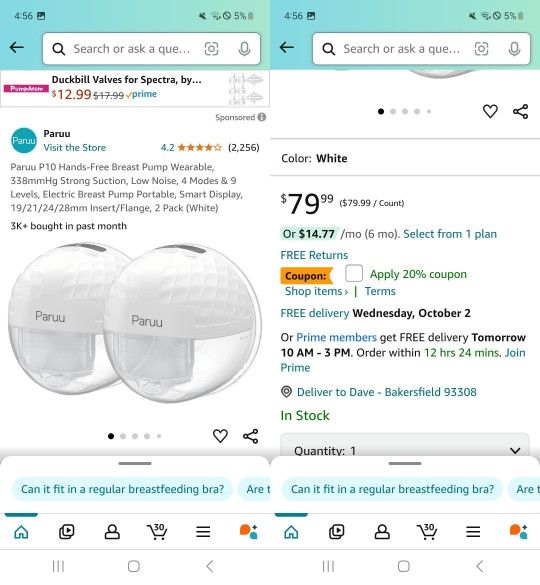The width and height of the screenshot is (540, 585).
Task: Go to Home tab on right bottom bar
Action: (291, 532)
